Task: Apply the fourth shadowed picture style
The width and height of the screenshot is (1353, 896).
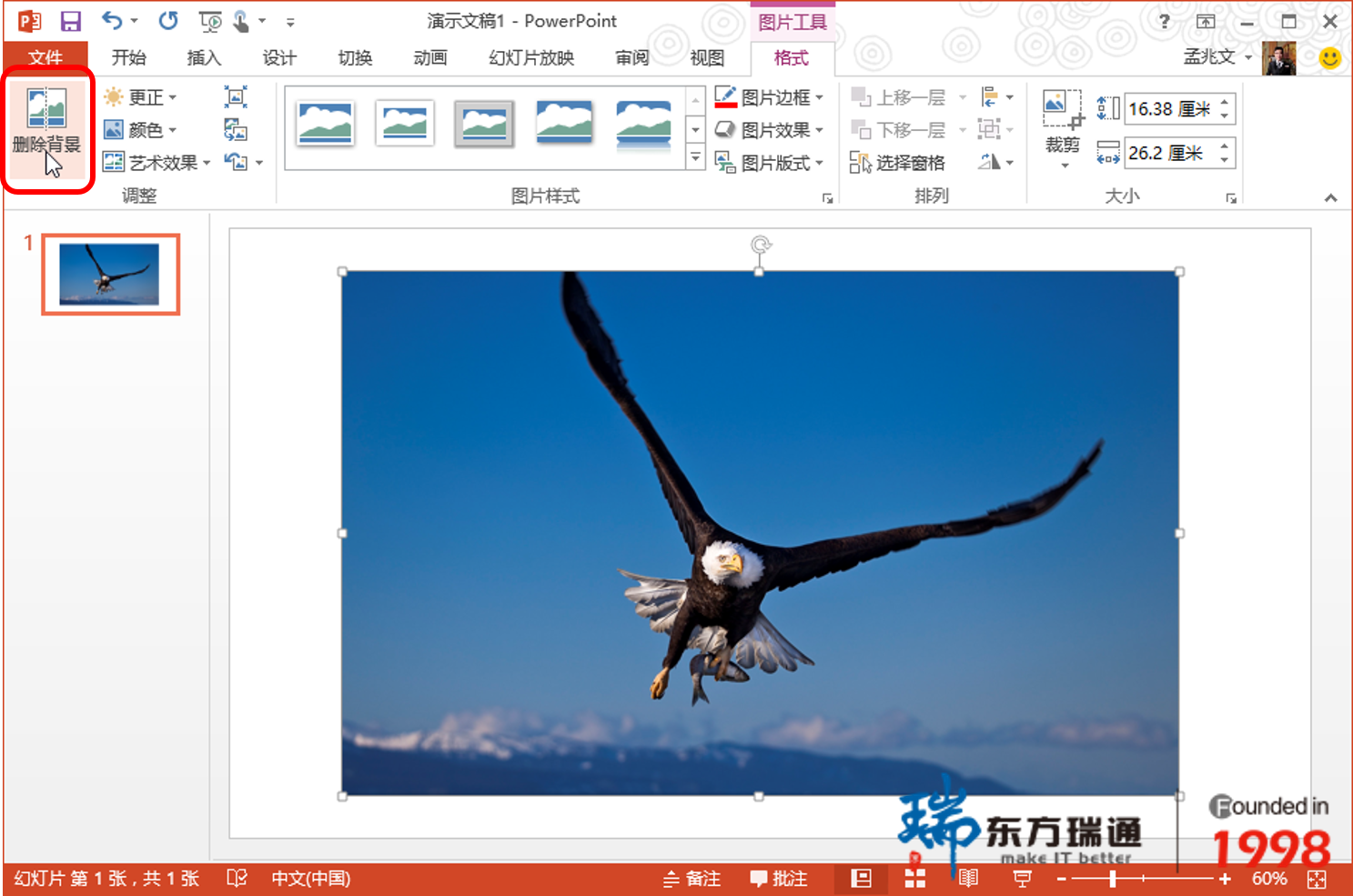Action: [565, 124]
